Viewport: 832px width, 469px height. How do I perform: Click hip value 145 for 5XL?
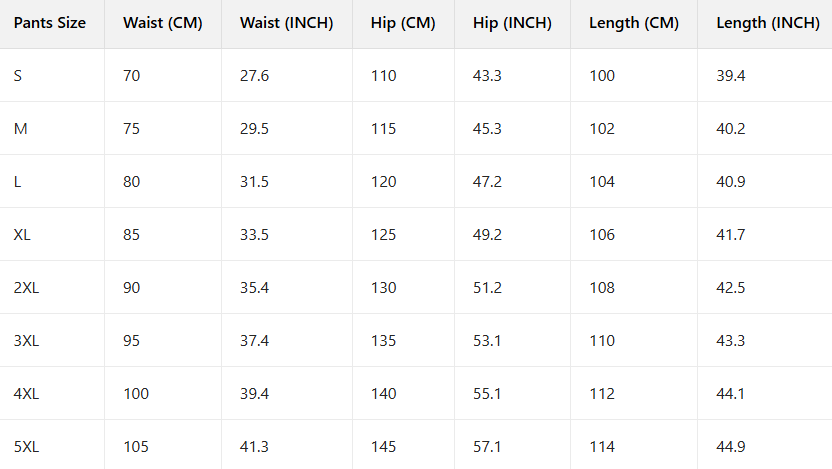[x=383, y=447]
